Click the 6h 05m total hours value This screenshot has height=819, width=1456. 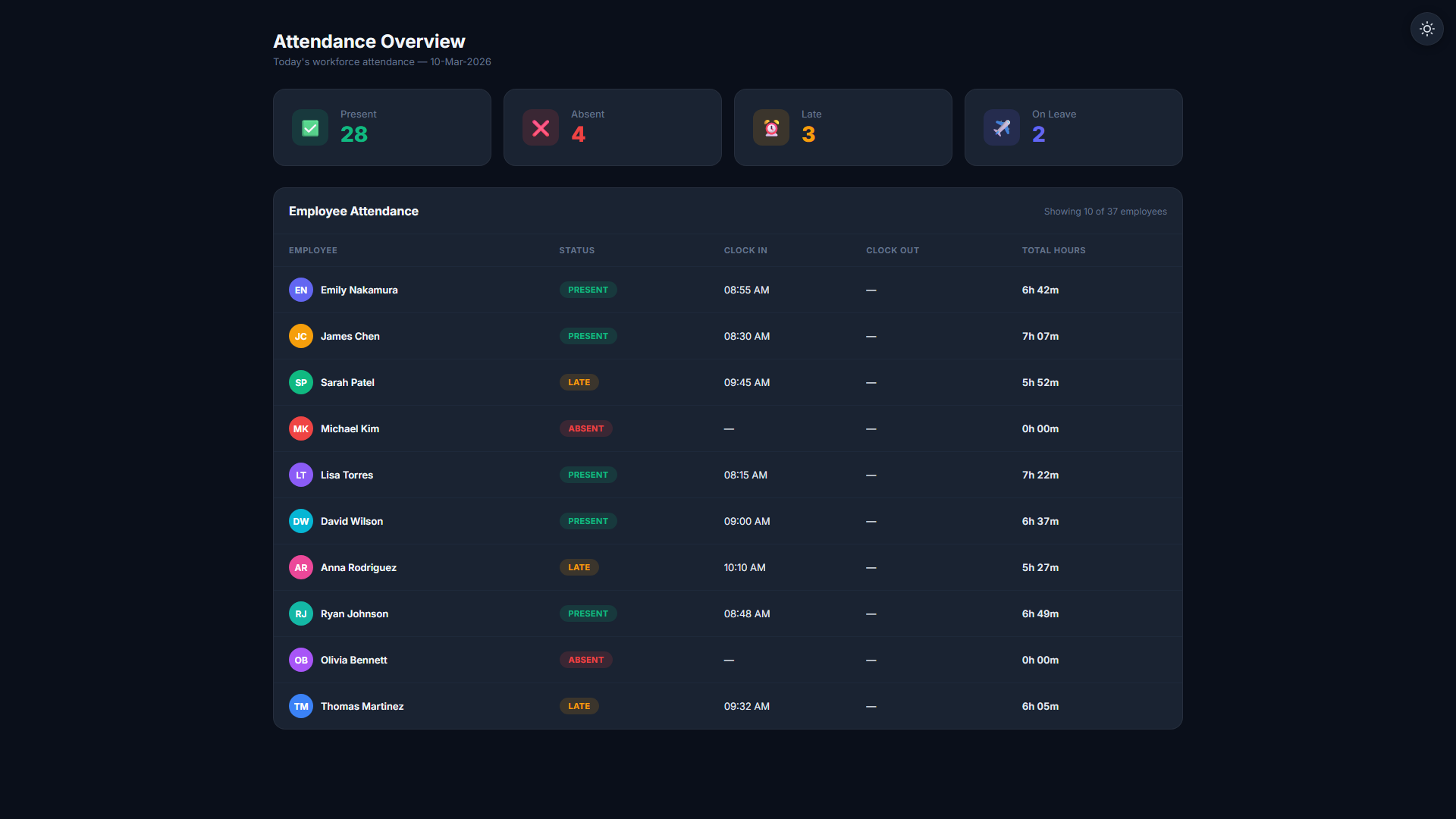pos(1040,706)
